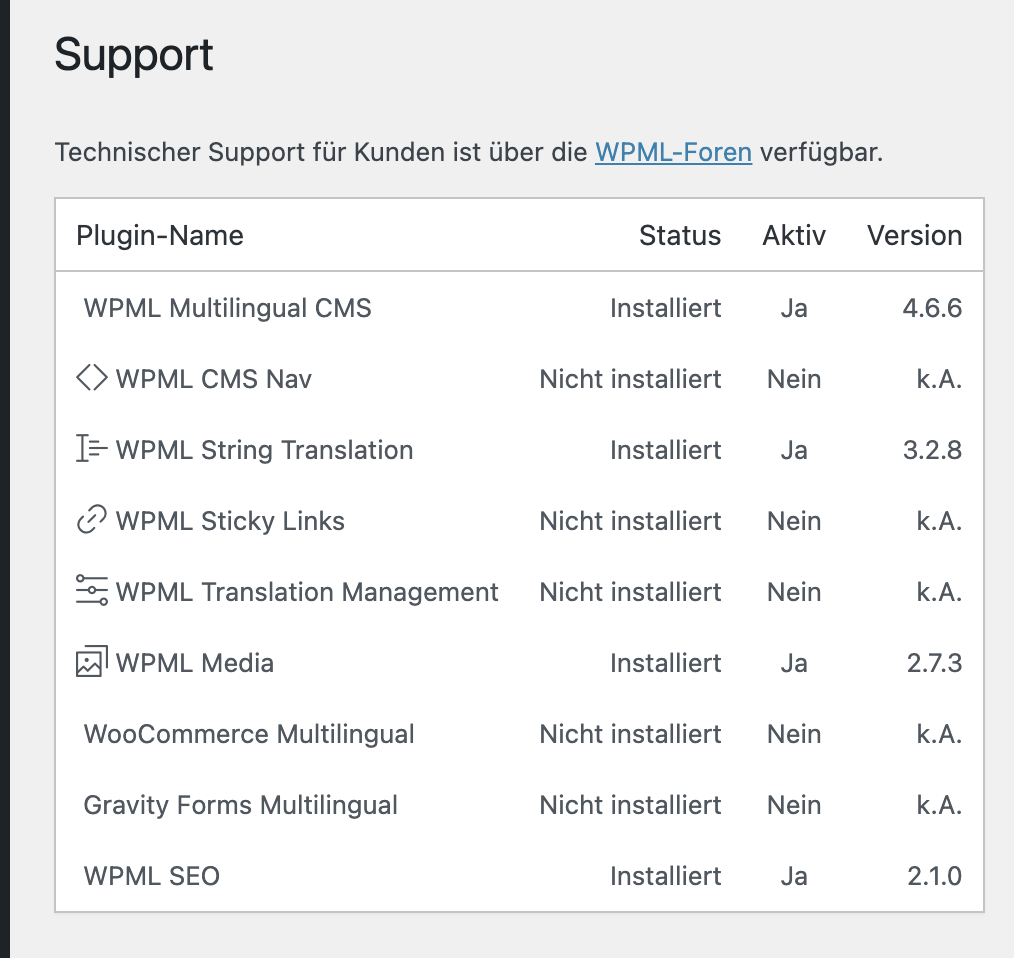Click the WPML CMS Nav angle-brackets icon
The image size is (1014, 958).
(92, 378)
